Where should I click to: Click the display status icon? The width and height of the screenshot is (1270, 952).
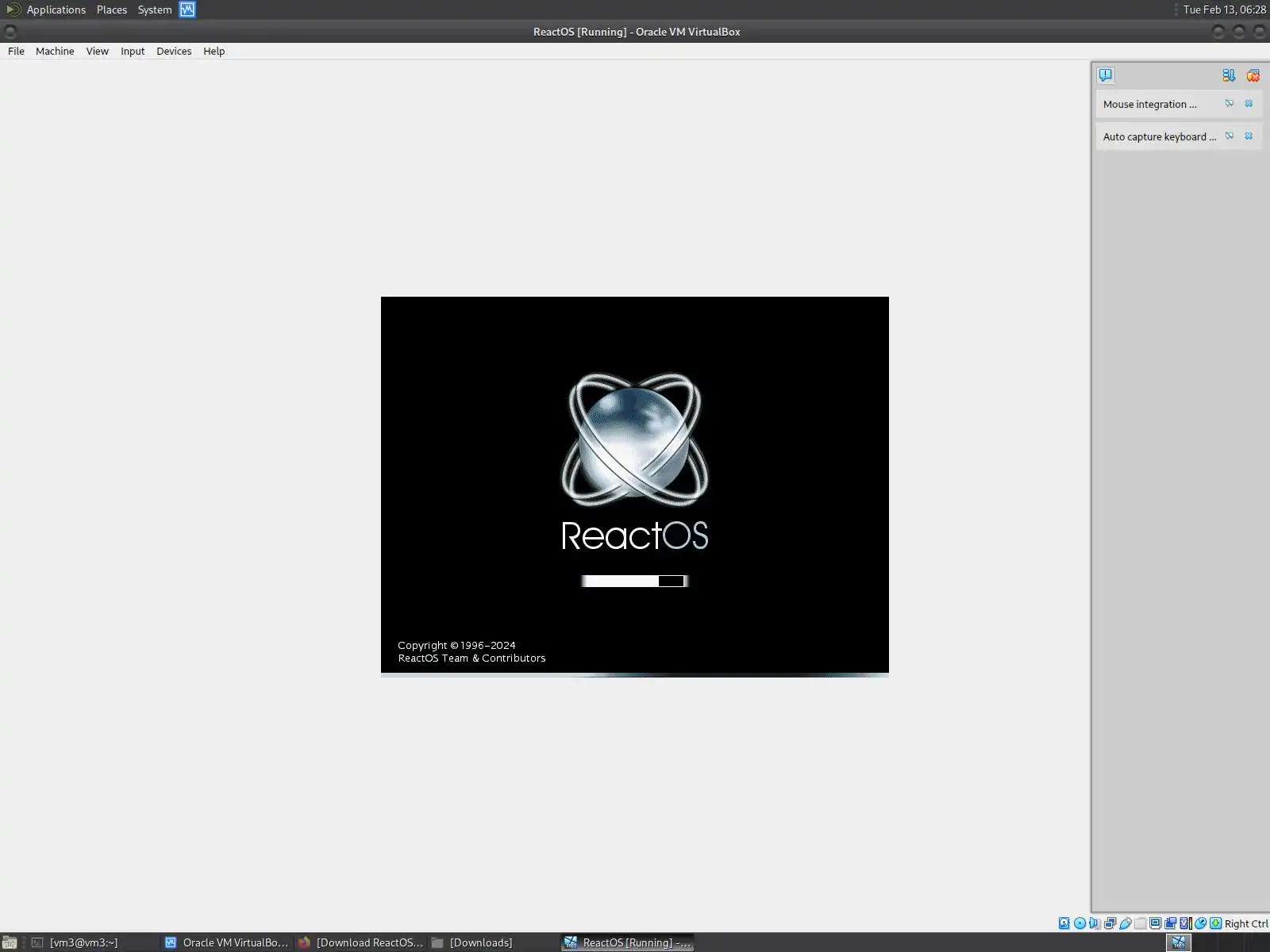click(x=1155, y=923)
